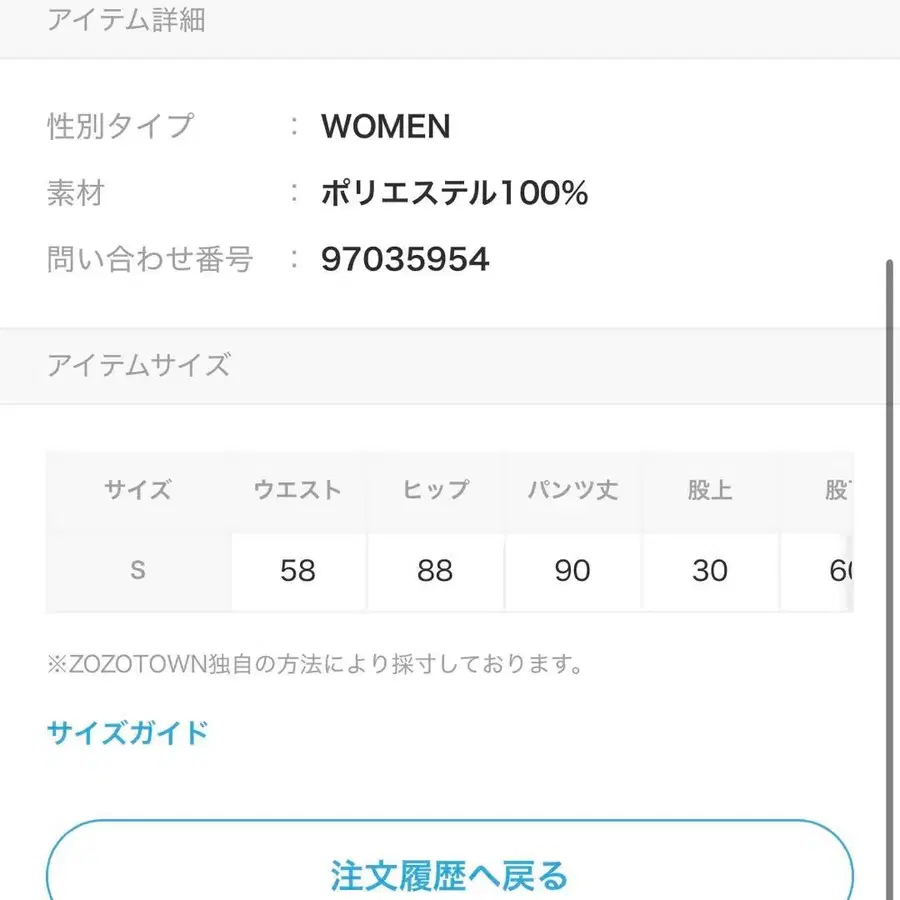
Task: Click the ヒップ column header
Action: [435, 490]
